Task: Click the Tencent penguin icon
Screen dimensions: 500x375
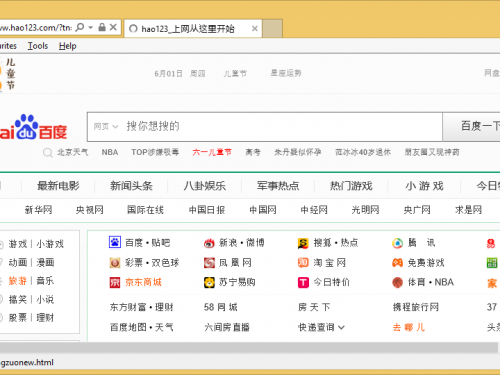Action: [397, 243]
